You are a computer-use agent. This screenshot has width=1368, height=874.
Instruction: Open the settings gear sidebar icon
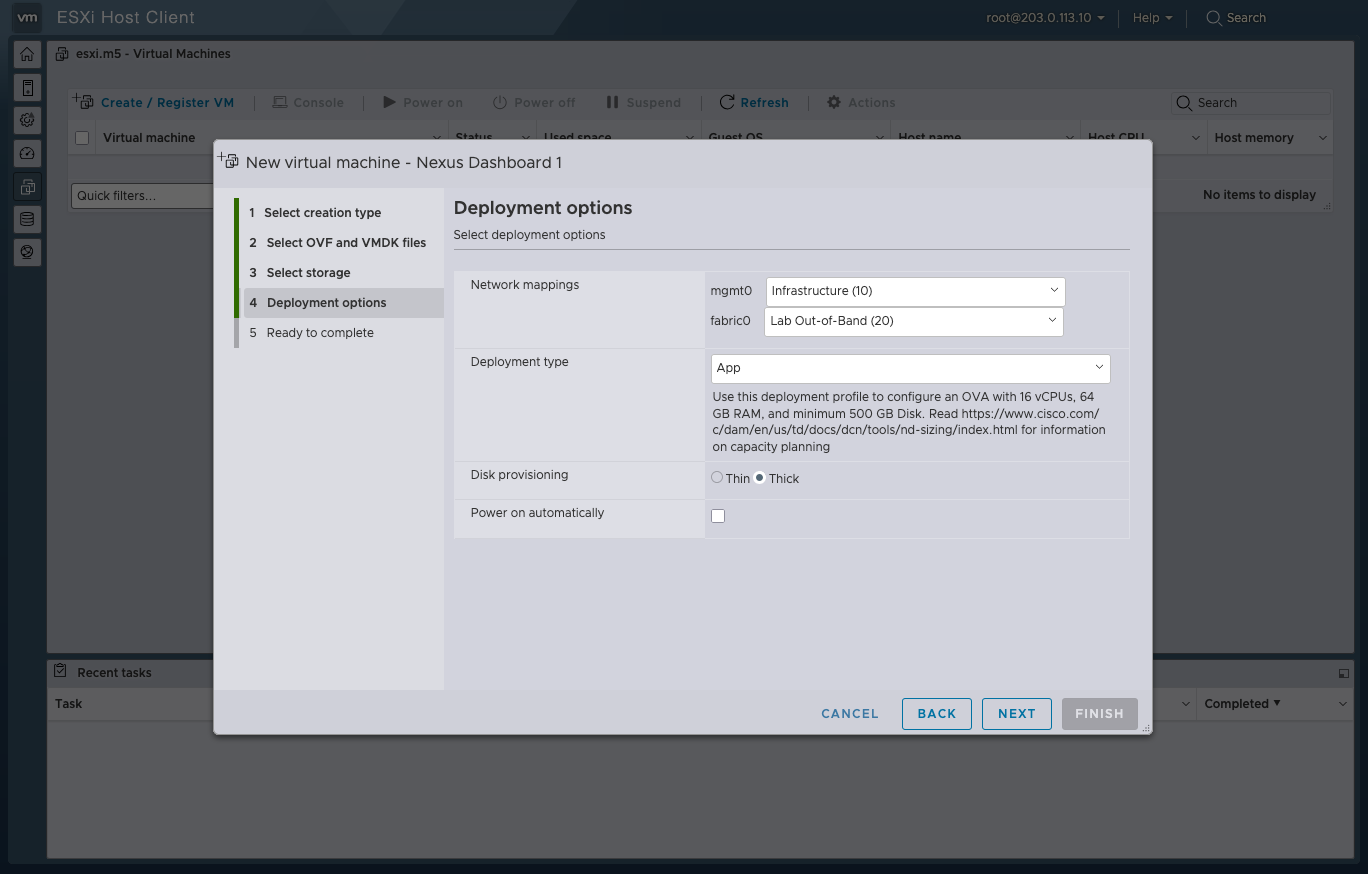(27, 120)
